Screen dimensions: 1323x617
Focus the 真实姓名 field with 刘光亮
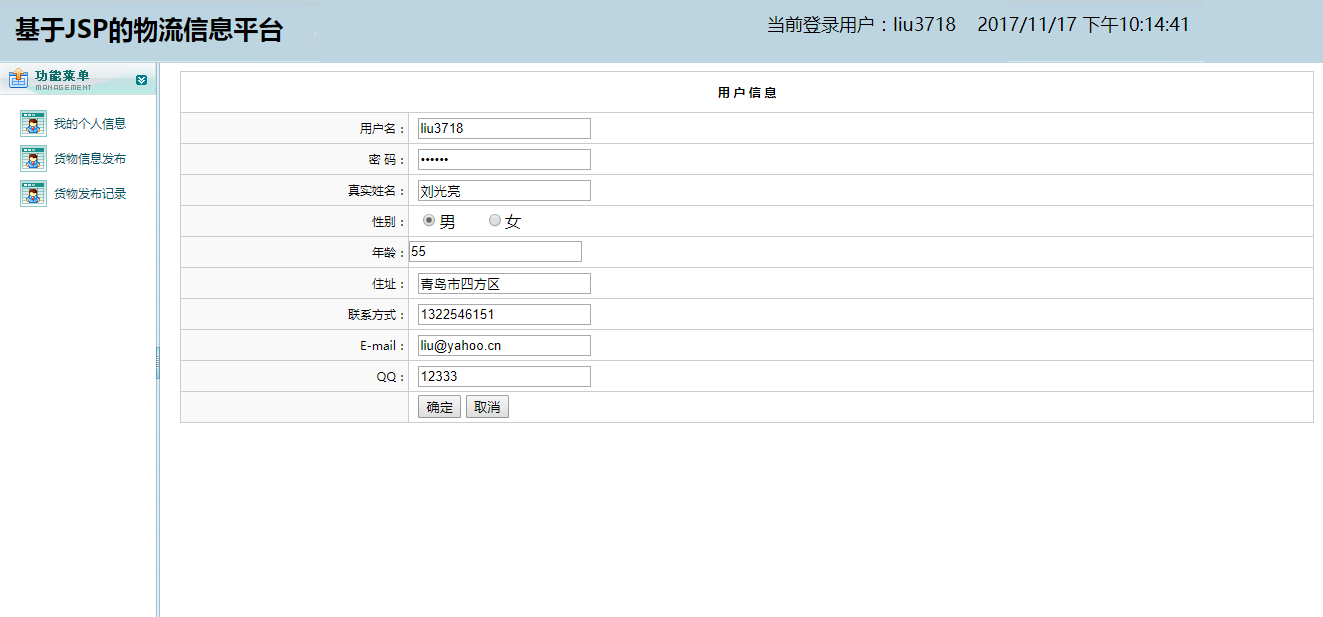[504, 190]
